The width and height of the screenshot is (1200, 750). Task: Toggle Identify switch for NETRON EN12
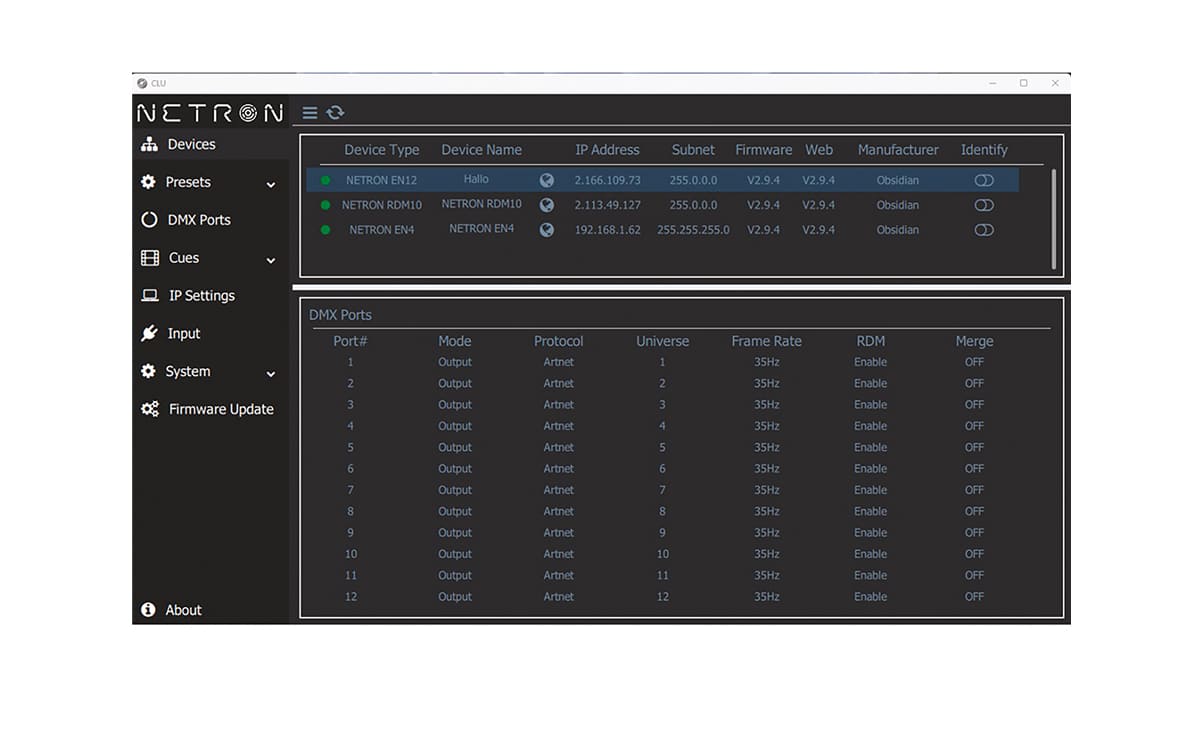point(984,180)
